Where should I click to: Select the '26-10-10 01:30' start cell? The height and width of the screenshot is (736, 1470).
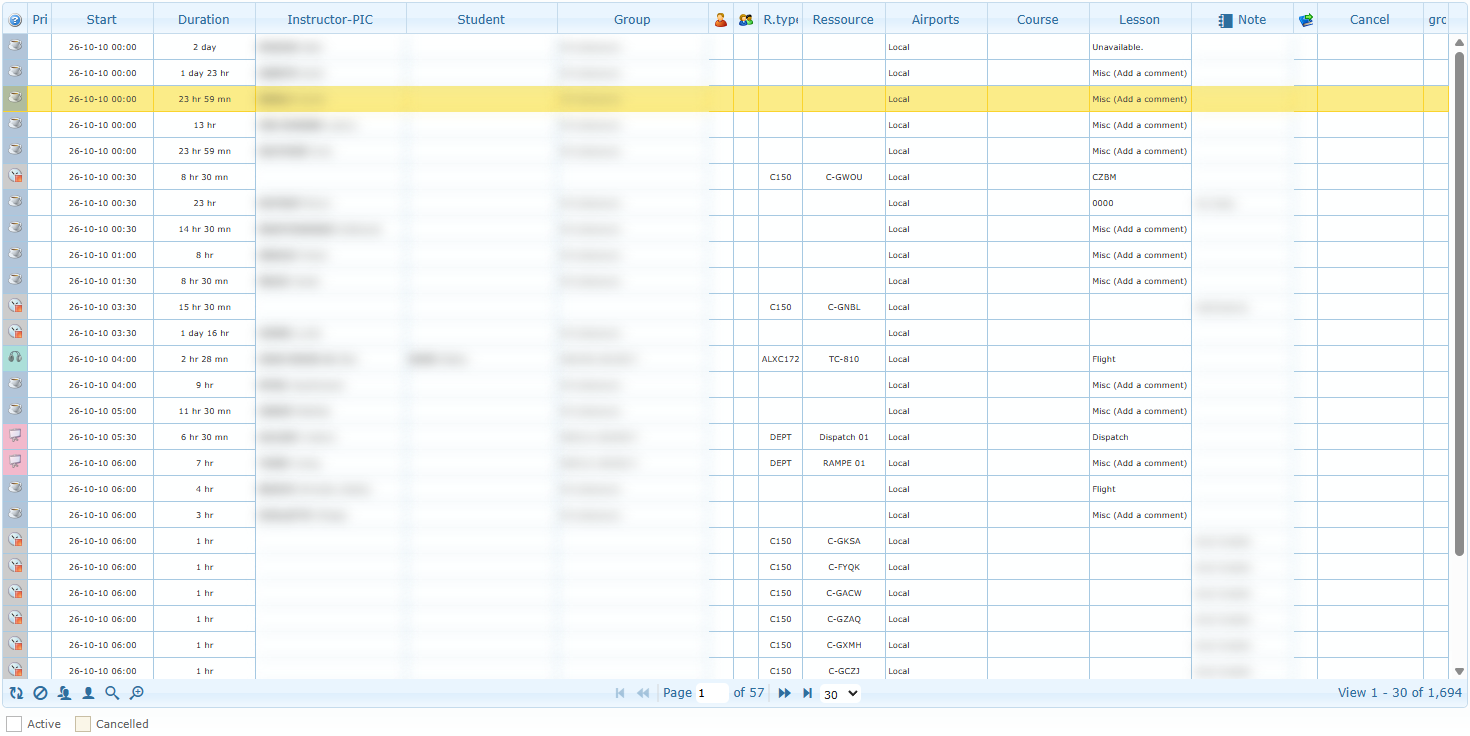(x=102, y=281)
